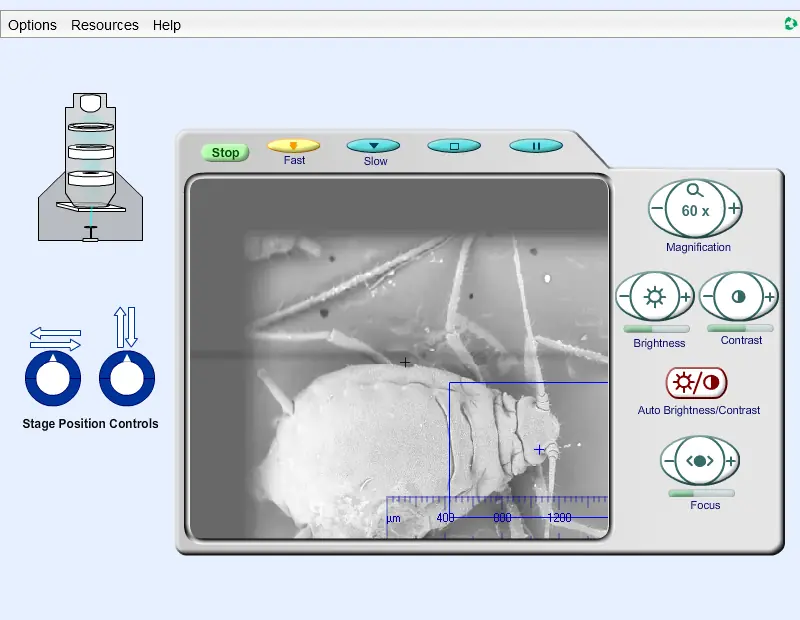Click the square scan mode button
The height and width of the screenshot is (620, 800).
pos(454,146)
